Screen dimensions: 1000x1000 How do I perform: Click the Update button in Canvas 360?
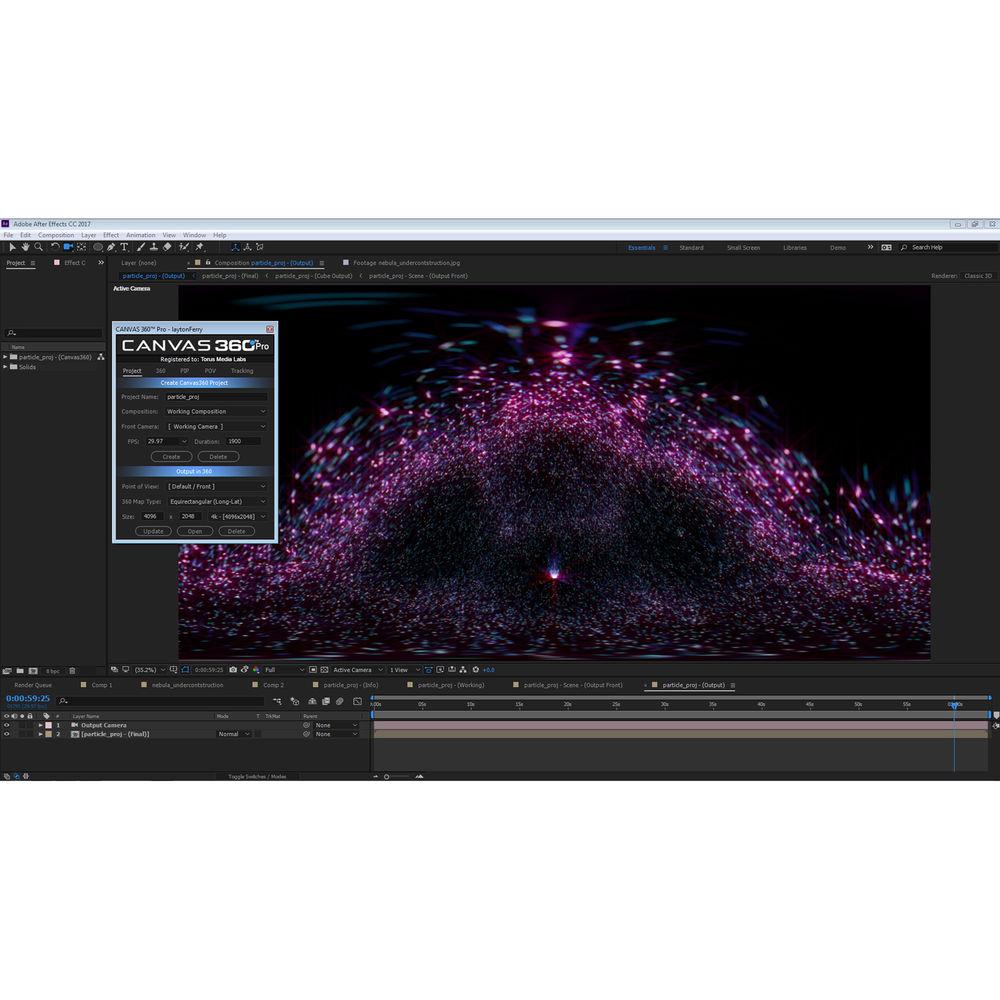(153, 532)
